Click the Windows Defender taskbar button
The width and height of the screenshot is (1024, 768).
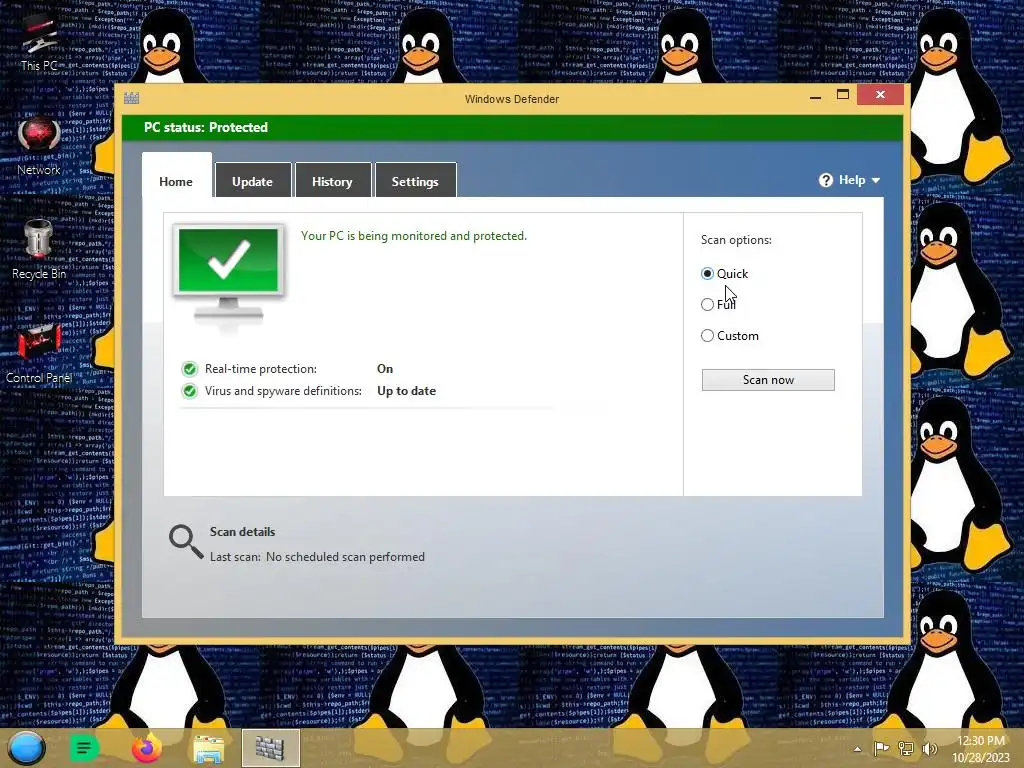270,748
